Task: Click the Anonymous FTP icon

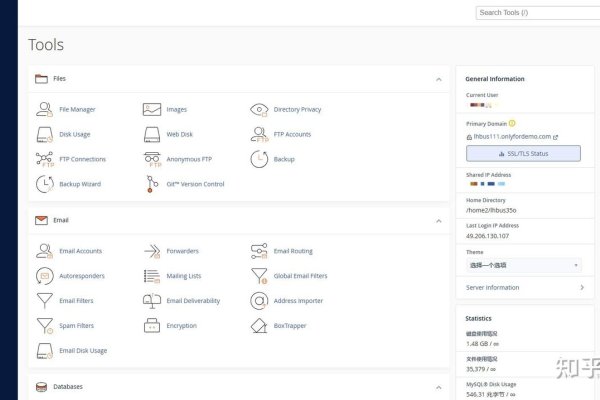Action: point(152,159)
